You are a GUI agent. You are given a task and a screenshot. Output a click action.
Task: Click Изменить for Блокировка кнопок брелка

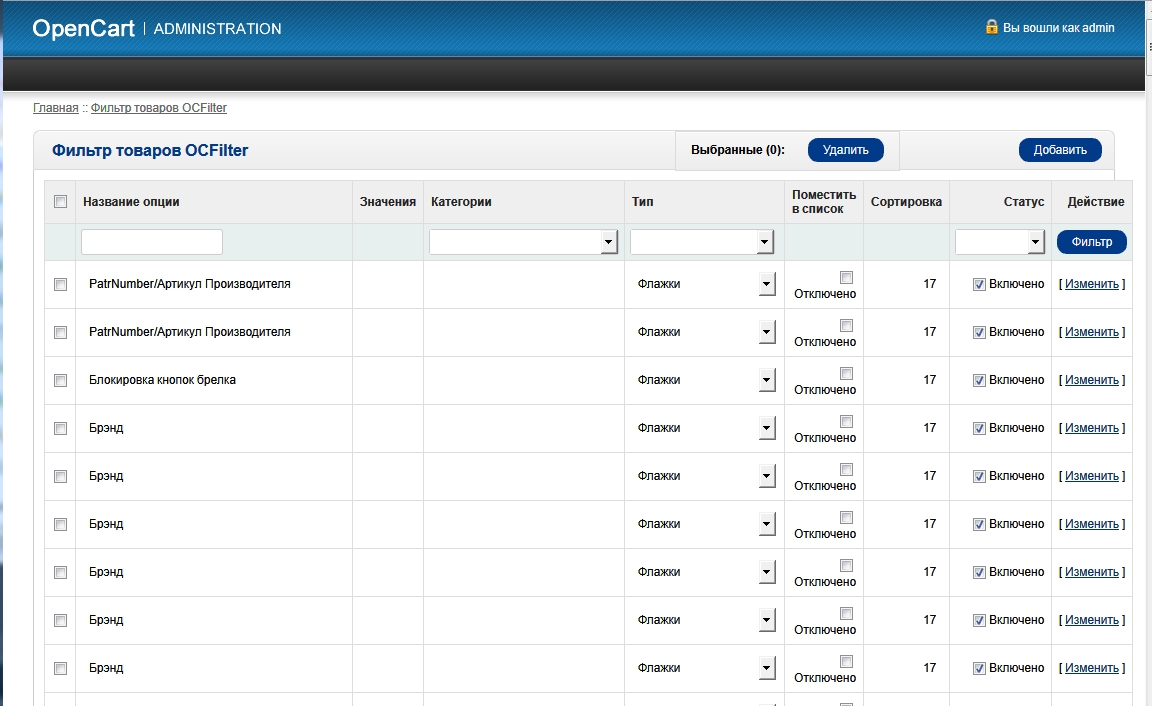[x=1092, y=381]
